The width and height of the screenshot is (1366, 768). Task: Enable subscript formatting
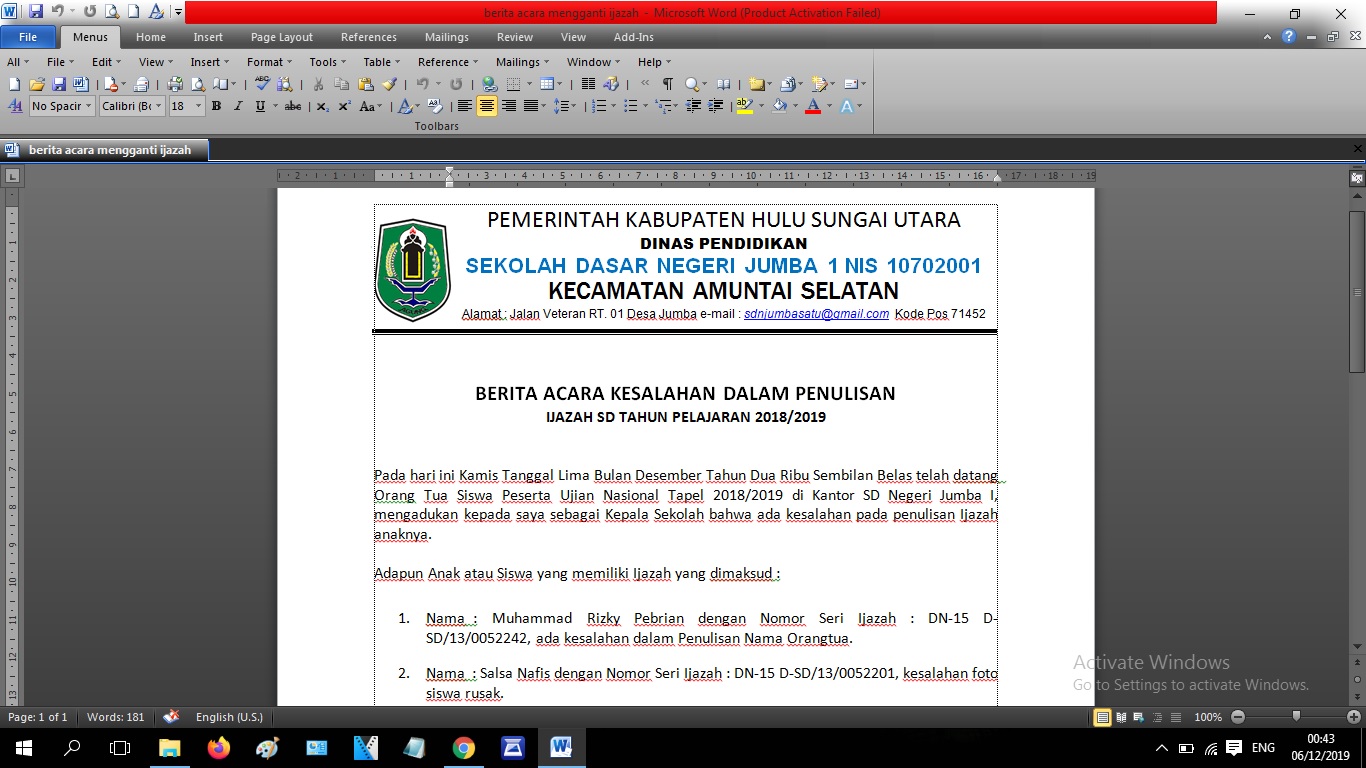tap(322, 106)
